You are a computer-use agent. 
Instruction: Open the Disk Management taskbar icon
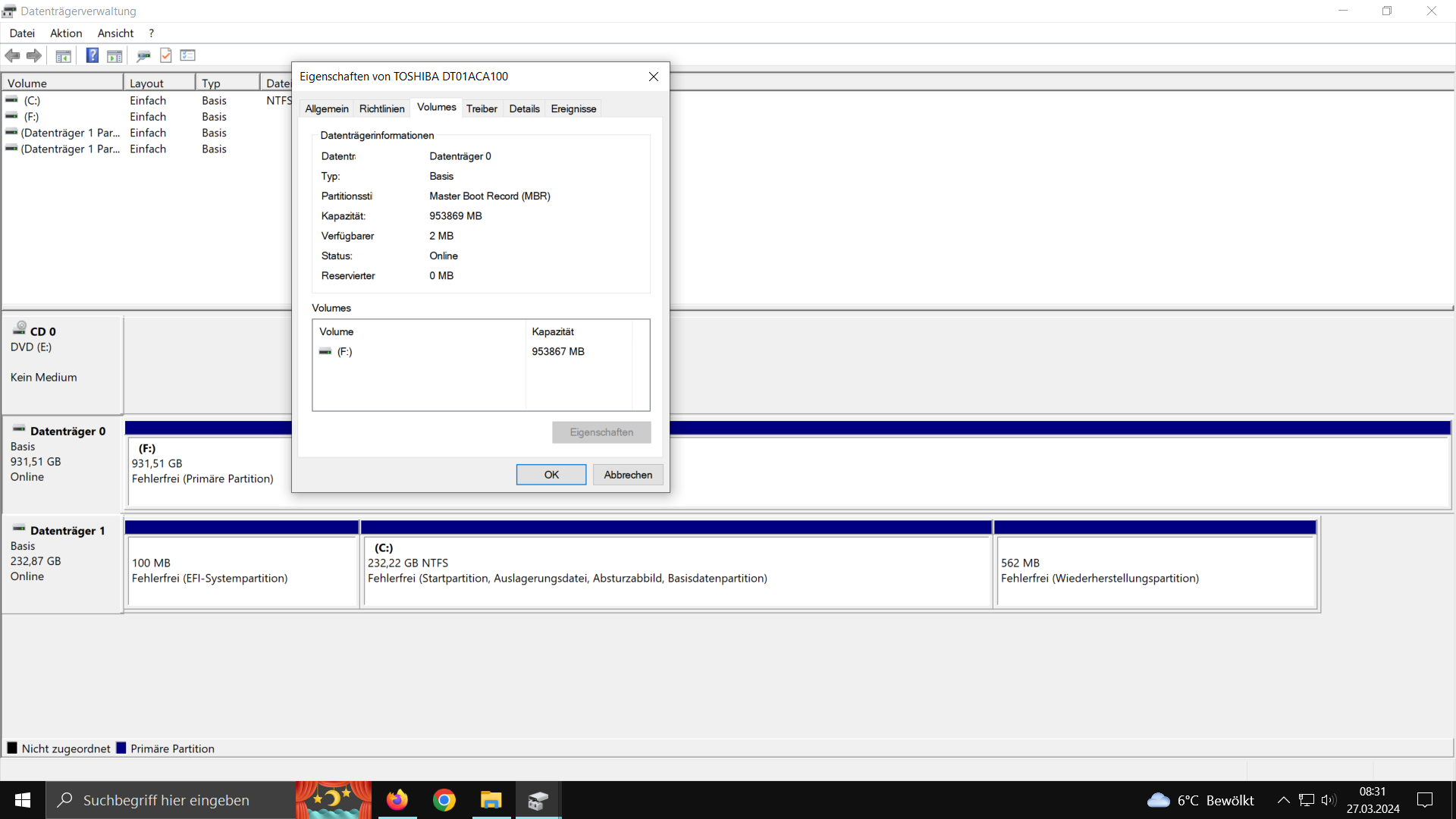[538, 800]
